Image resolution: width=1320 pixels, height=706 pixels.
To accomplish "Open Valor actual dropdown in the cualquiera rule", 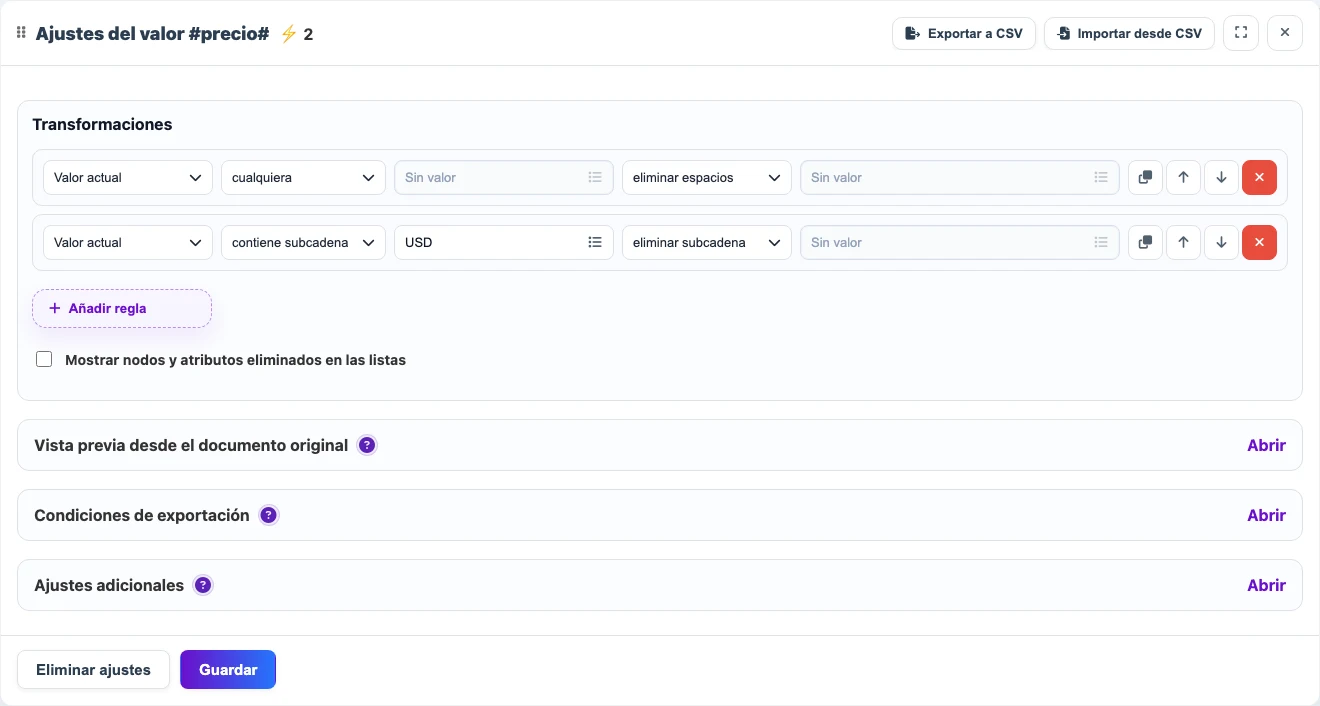I will 128,177.
